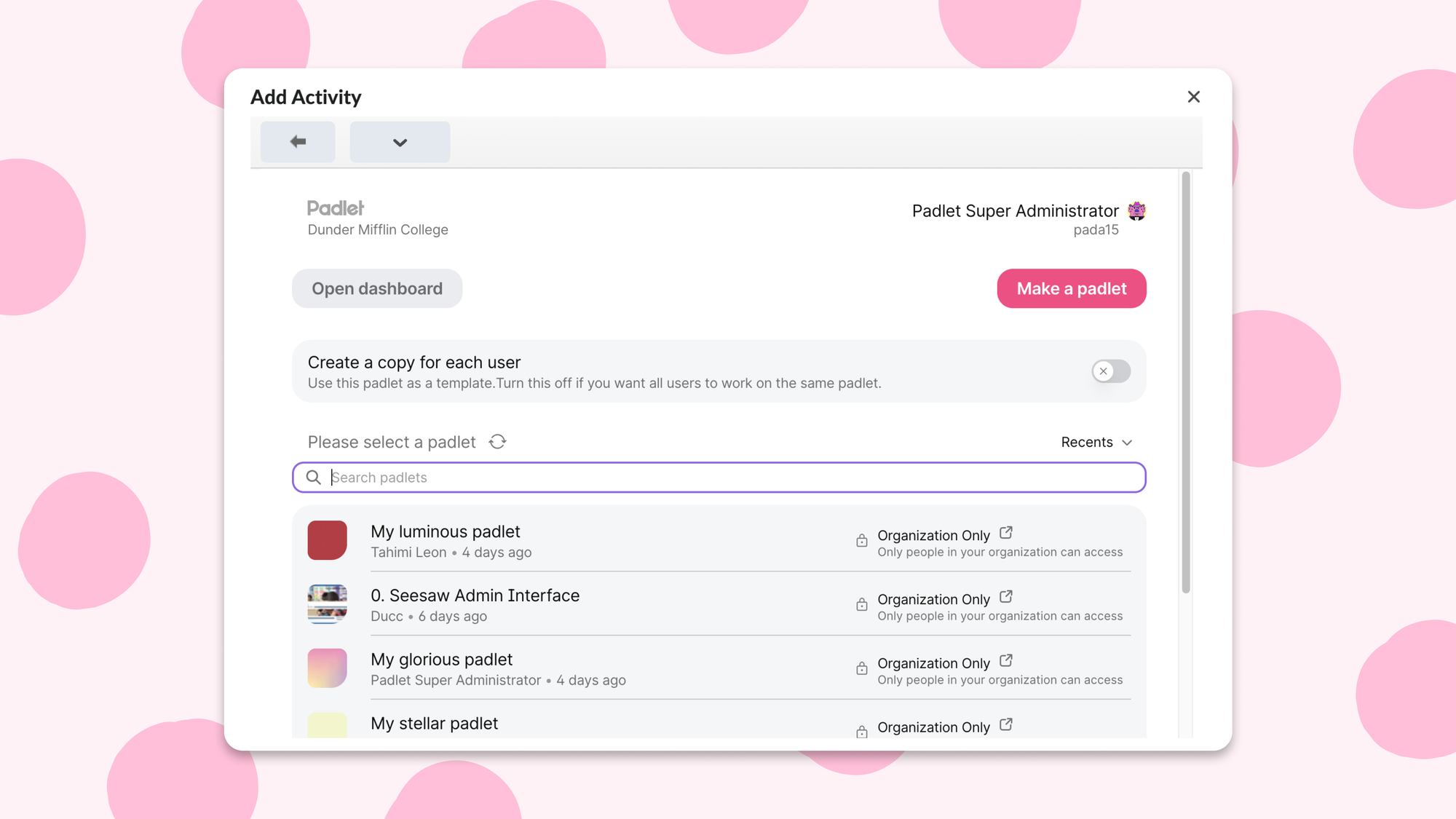Open the dashboard
This screenshot has width=1456, height=819.
click(376, 288)
